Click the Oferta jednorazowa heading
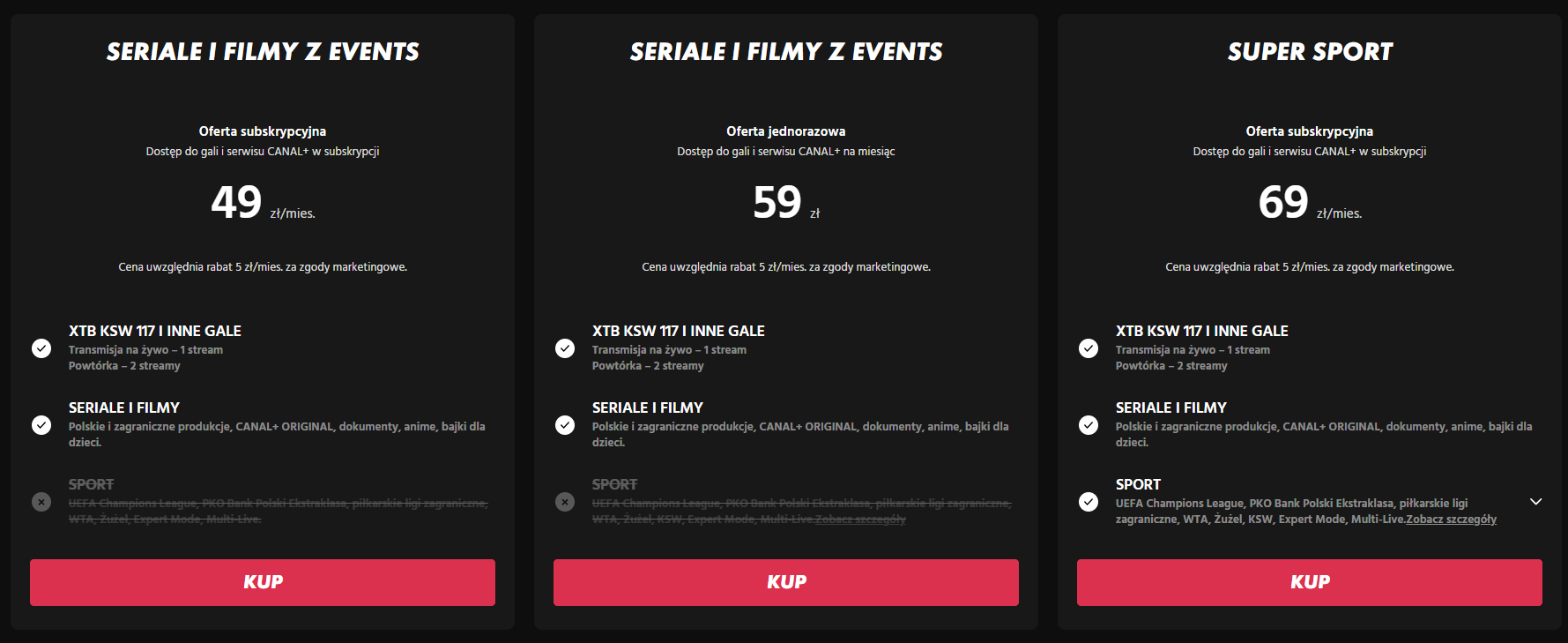The height and width of the screenshot is (643, 1568). click(785, 131)
